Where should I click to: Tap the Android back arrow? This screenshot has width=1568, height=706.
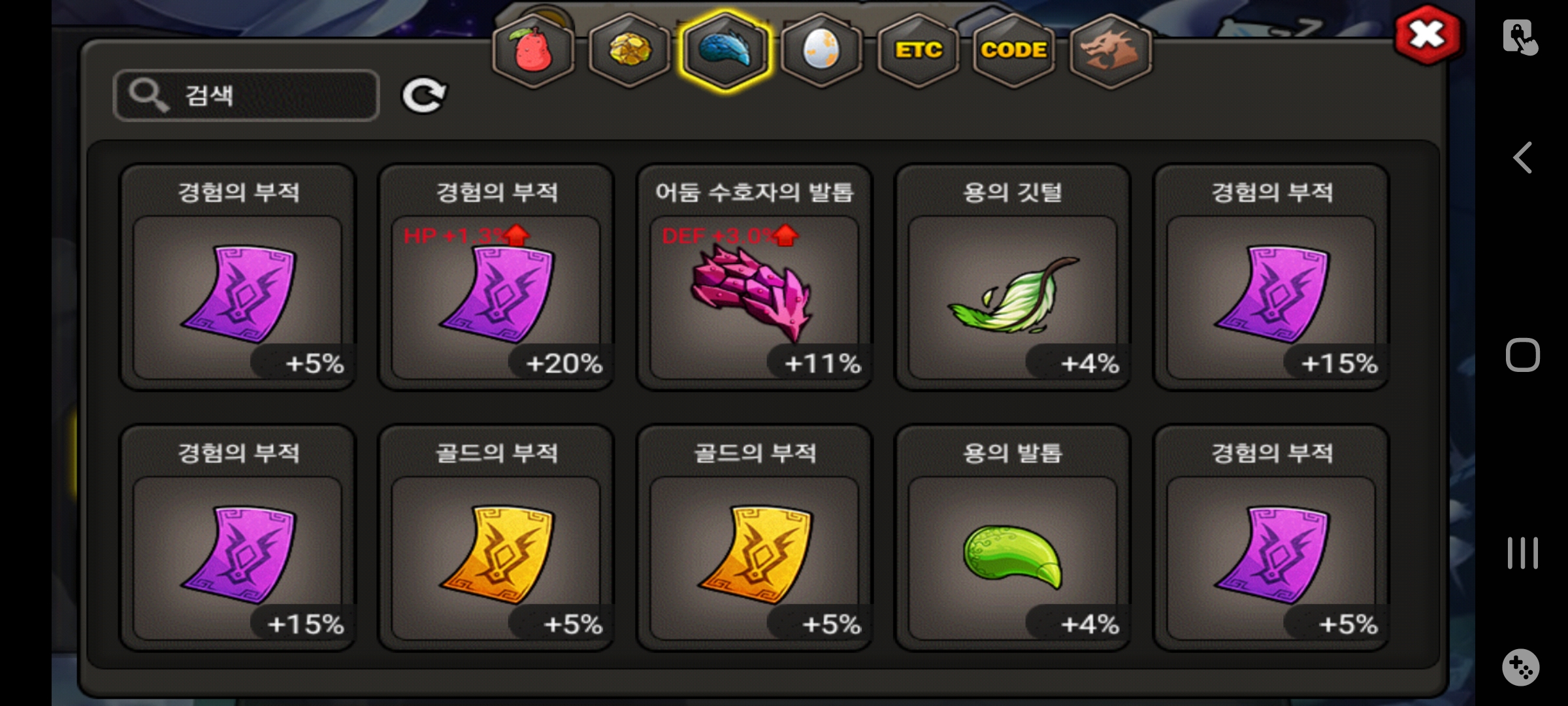(1522, 158)
